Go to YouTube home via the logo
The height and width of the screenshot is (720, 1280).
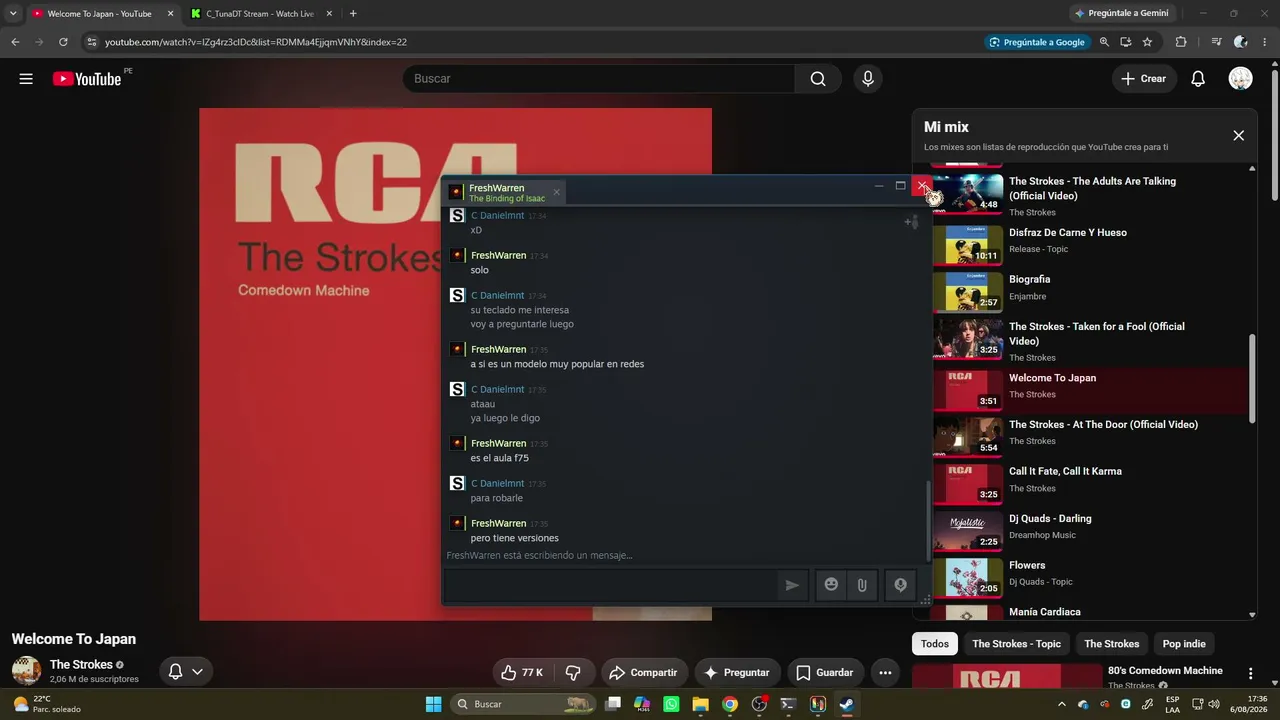(87, 79)
